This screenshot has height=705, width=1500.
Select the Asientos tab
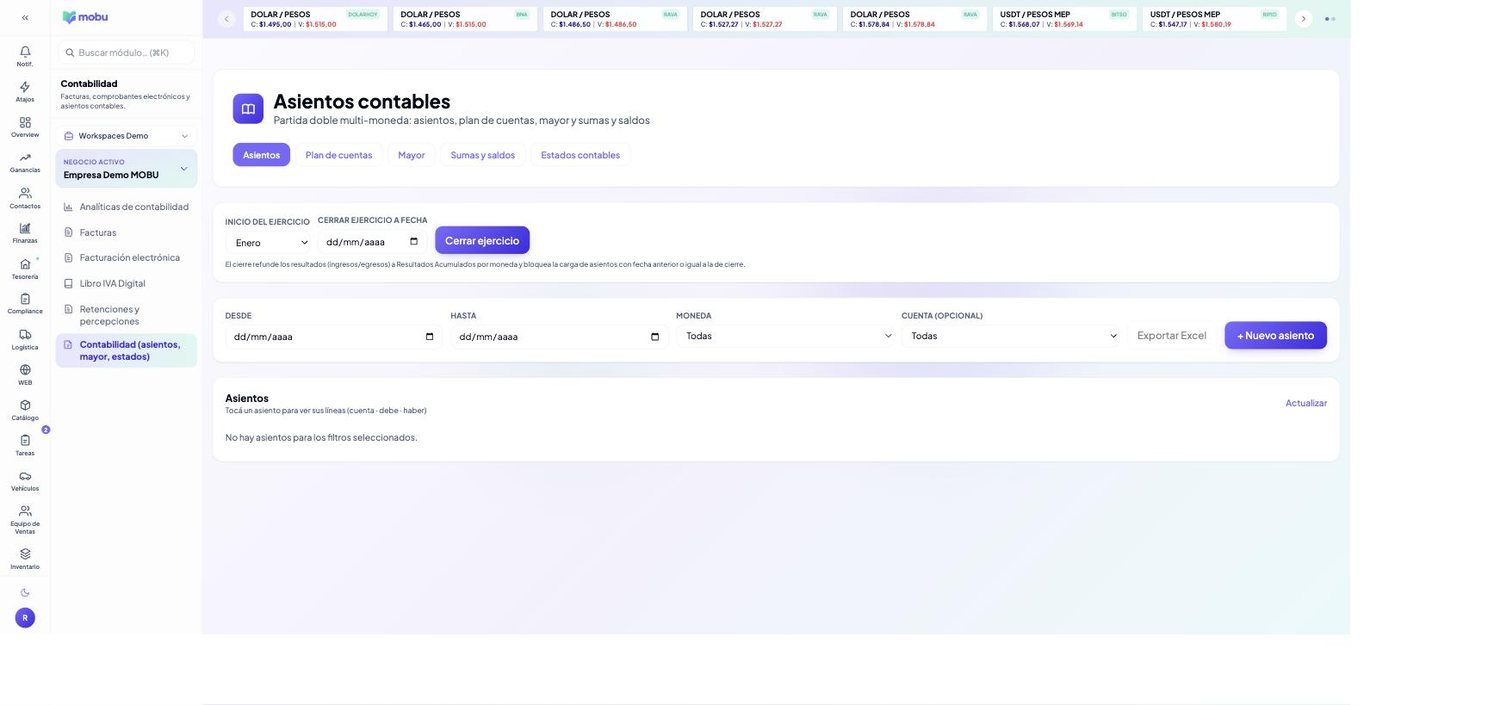[261, 155]
